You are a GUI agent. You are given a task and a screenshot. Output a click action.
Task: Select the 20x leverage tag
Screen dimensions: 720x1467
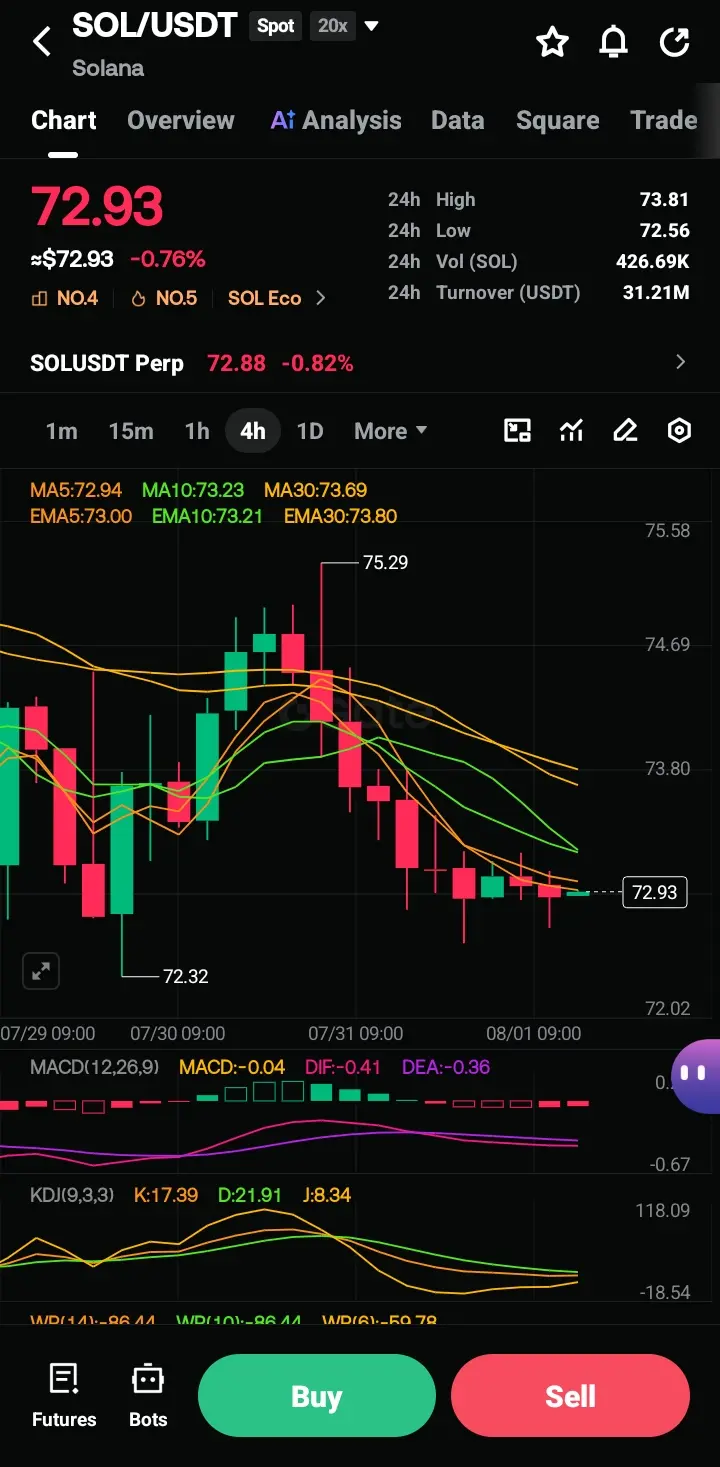[x=332, y=26]
